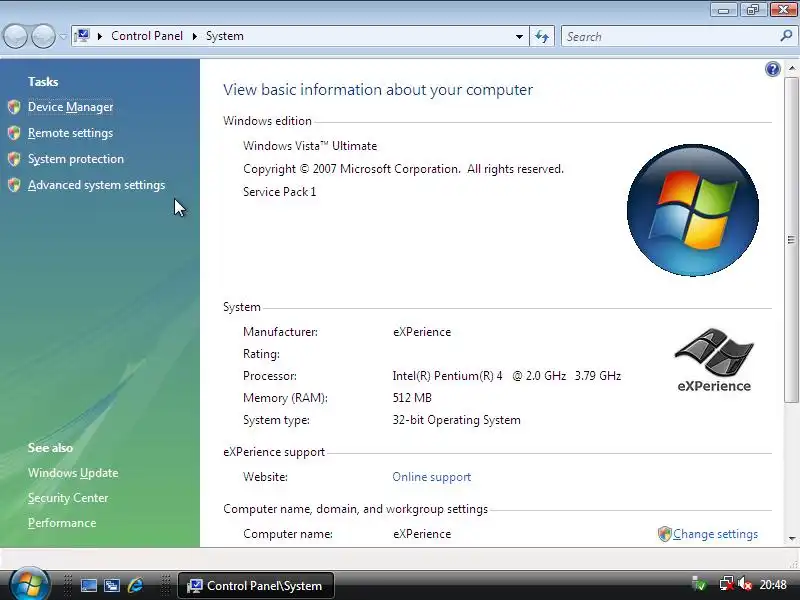Click Show Desktop in Quick Launch

point(89,585)
